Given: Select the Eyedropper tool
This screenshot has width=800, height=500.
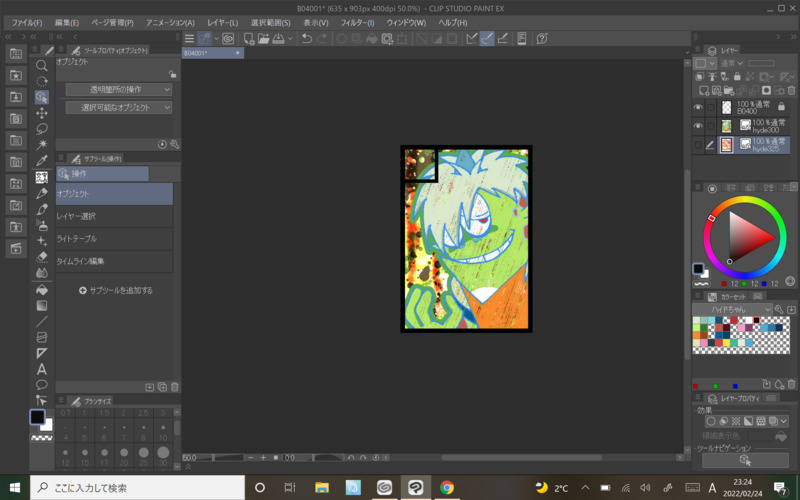Looking at the screenshot, I should point(42,161).
